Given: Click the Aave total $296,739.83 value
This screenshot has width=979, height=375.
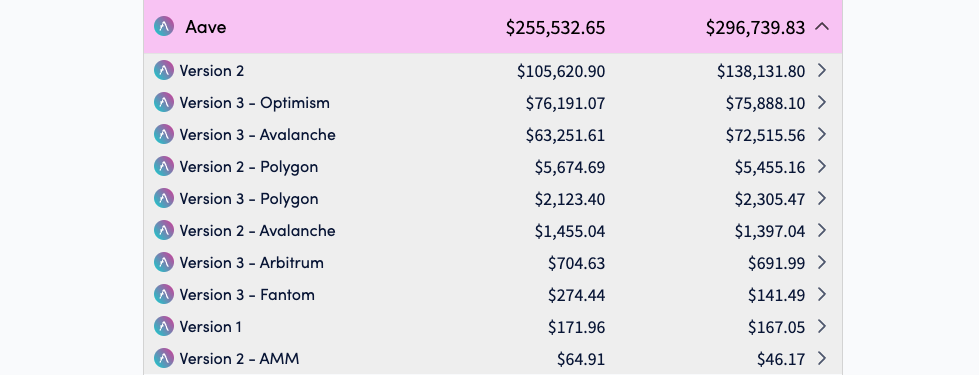Looking at the screenshot, I should coord(755,27).
